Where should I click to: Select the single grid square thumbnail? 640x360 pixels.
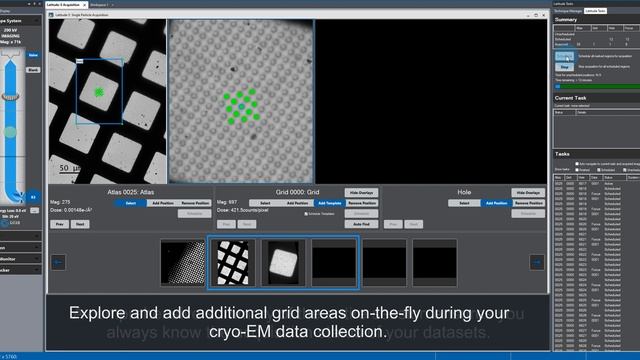pyautogui.click(x=283, y=262)
